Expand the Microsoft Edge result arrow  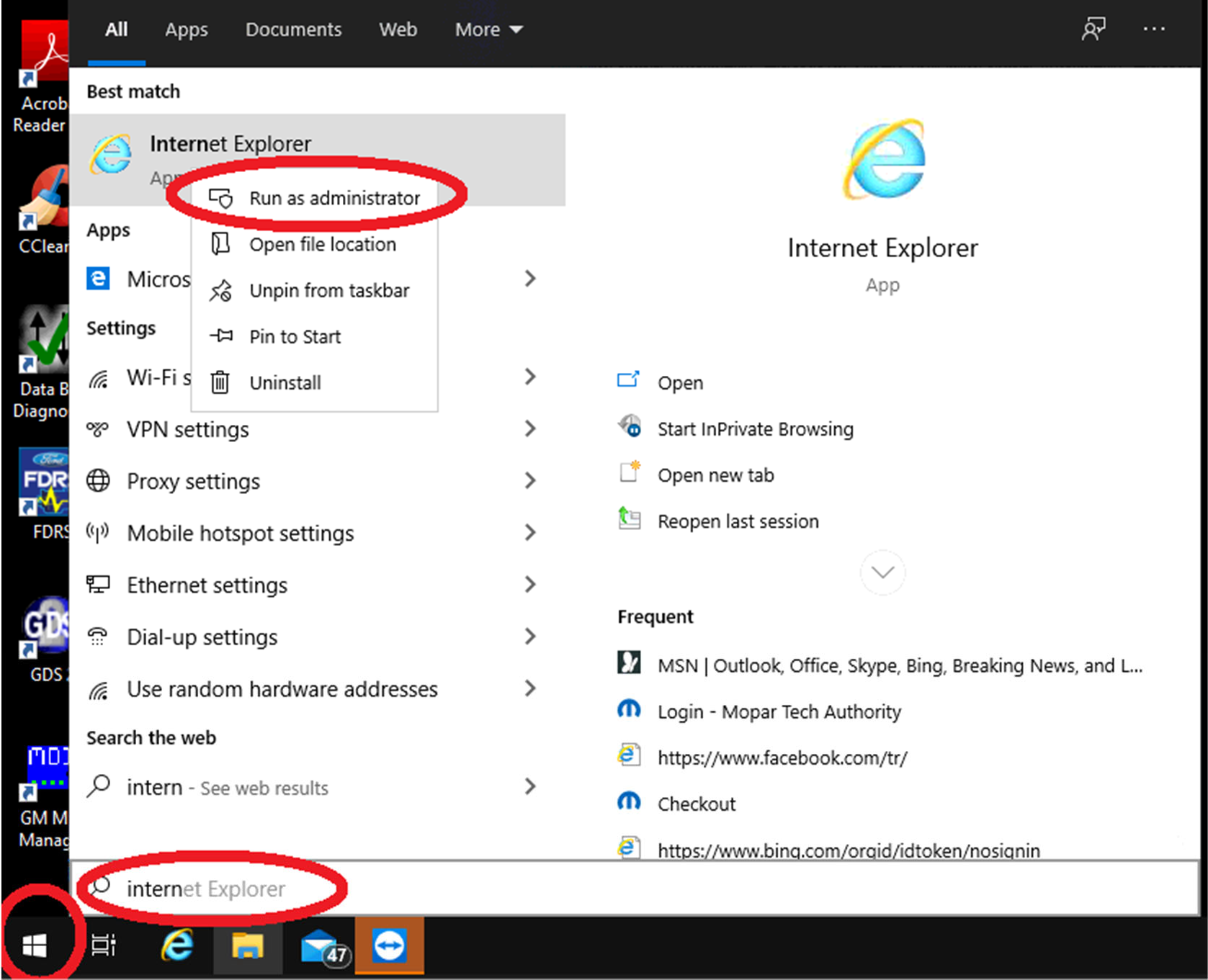530,278
